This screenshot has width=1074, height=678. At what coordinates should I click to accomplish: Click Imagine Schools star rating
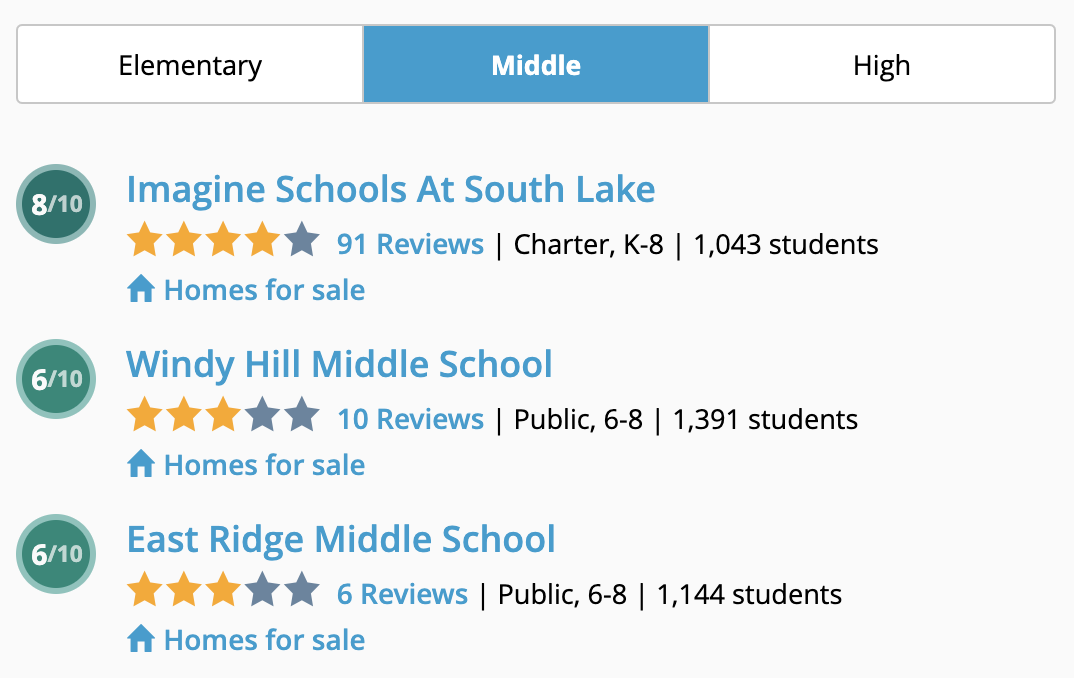coord(223,240)
